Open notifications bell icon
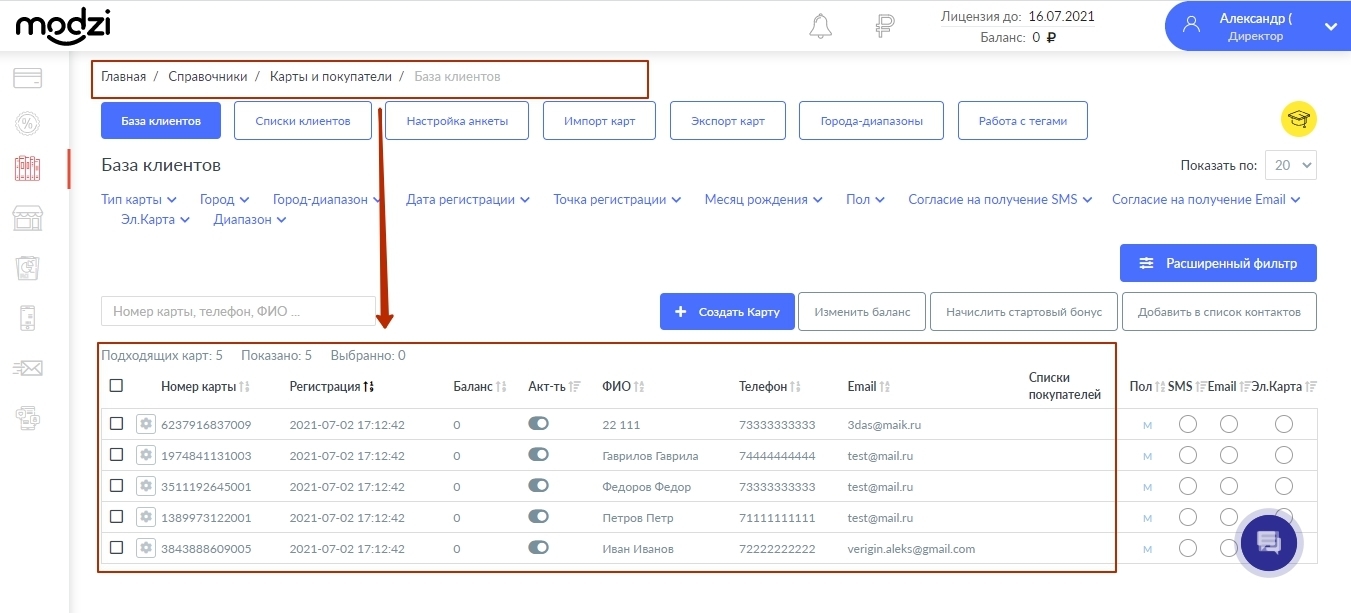Screen dimensions: 1351x613 point(820,26)
